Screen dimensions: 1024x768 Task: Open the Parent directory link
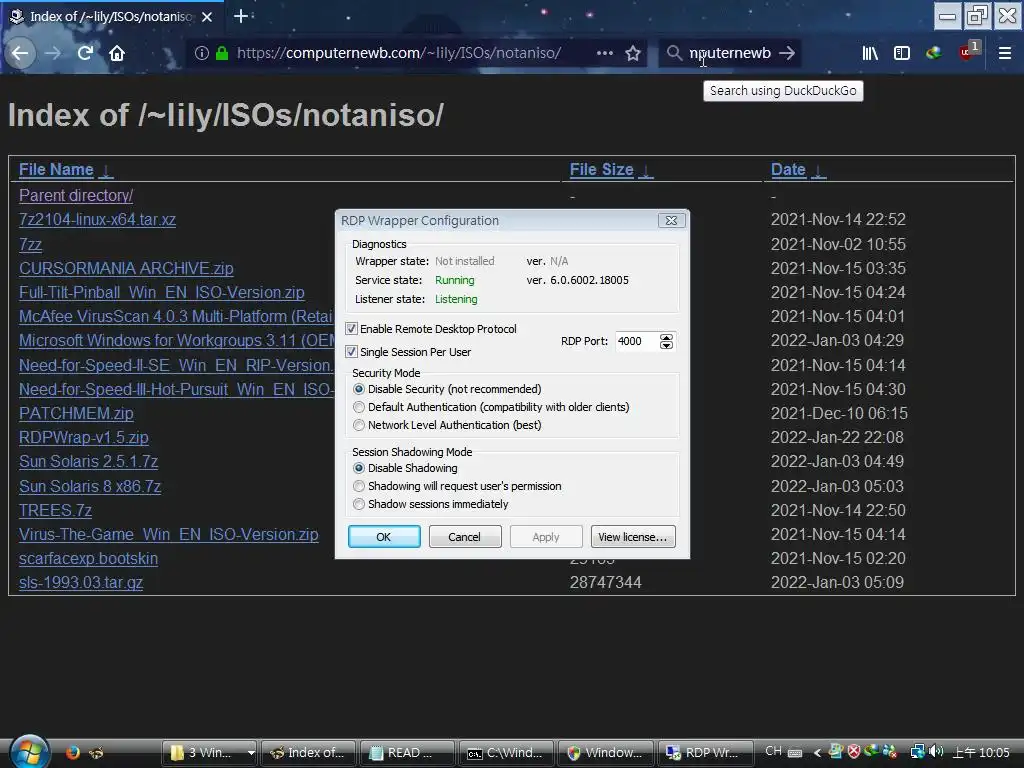pyautogui.click(x=76, y=195)
